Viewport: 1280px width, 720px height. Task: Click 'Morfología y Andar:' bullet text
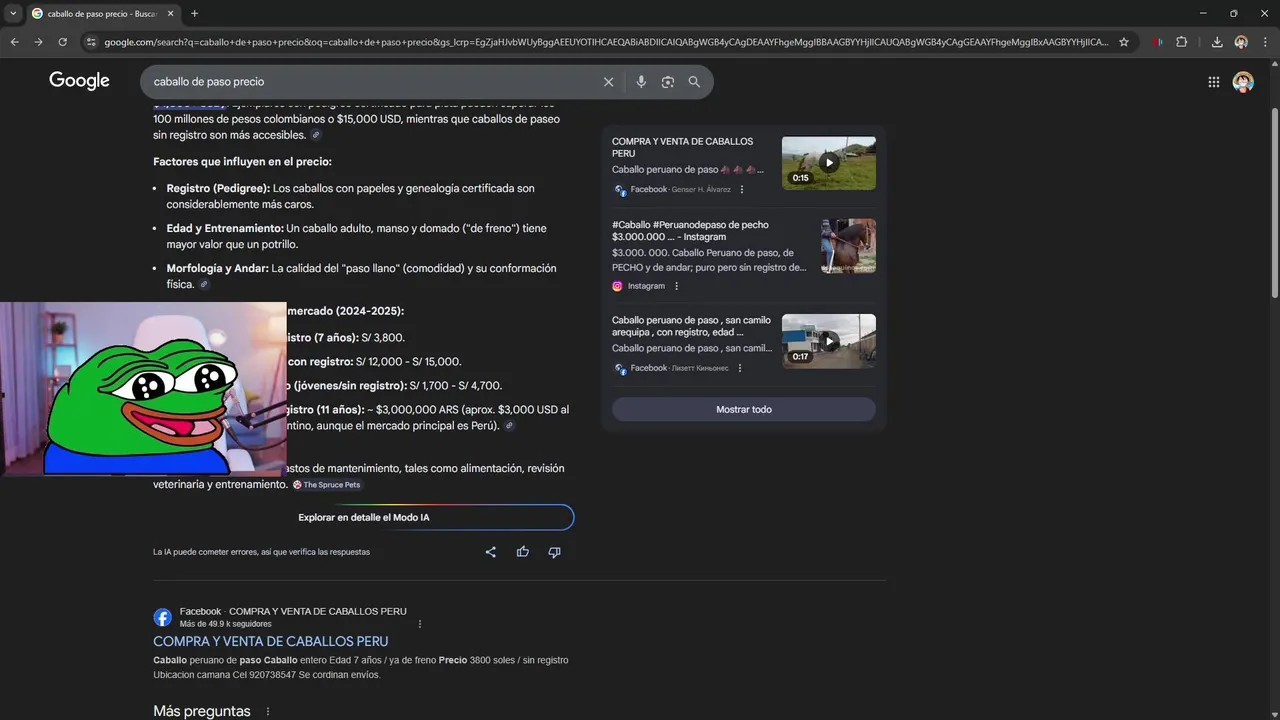(217, 268)
